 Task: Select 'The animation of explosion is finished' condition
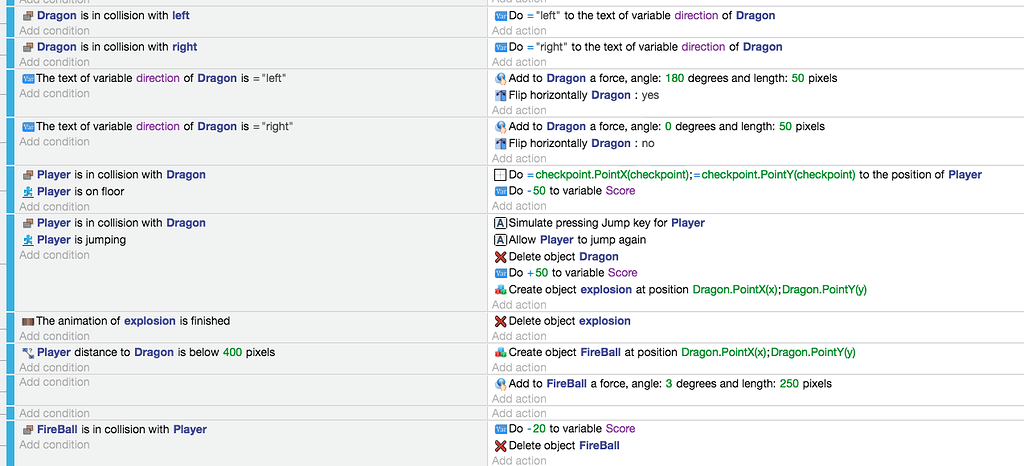(133, 321)
